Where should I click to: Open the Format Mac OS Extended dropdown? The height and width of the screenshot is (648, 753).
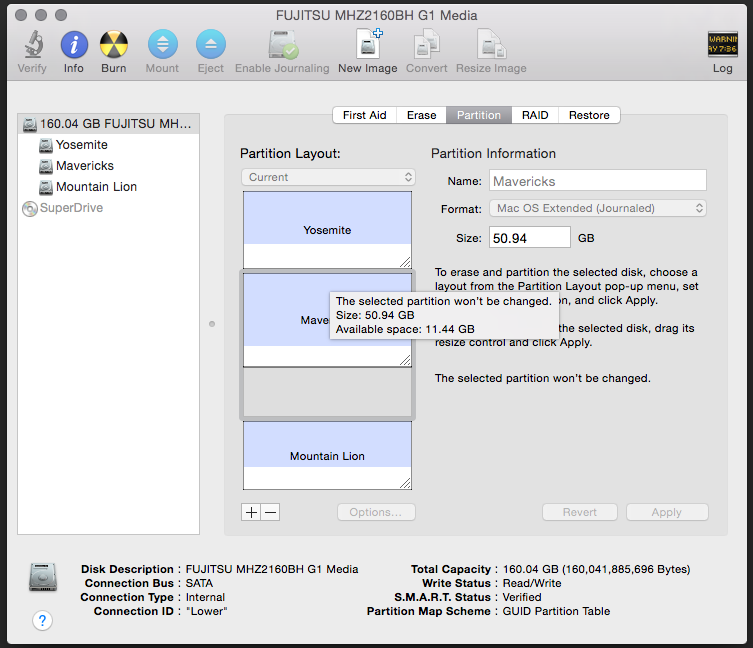(598, 208)
